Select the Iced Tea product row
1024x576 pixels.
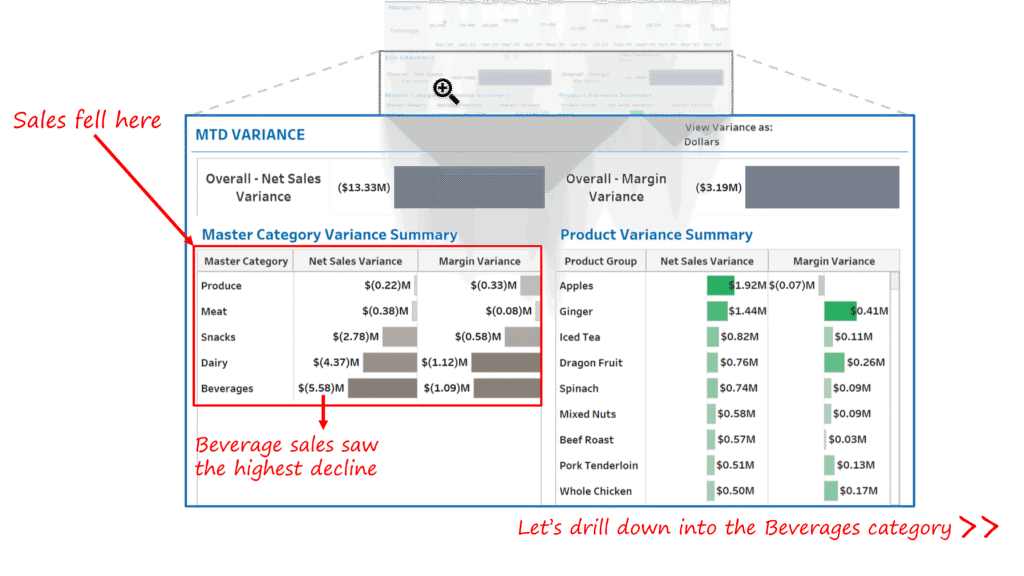point(723,337)
